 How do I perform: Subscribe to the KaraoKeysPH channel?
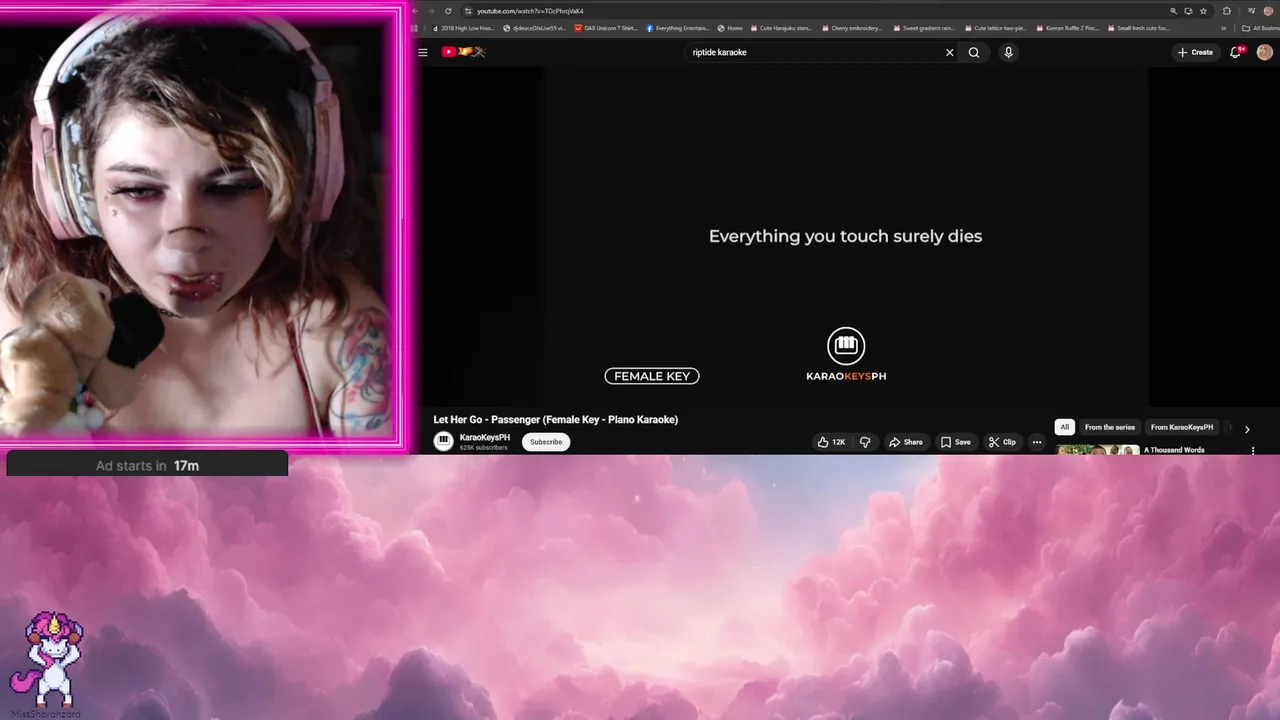[546, 442]
